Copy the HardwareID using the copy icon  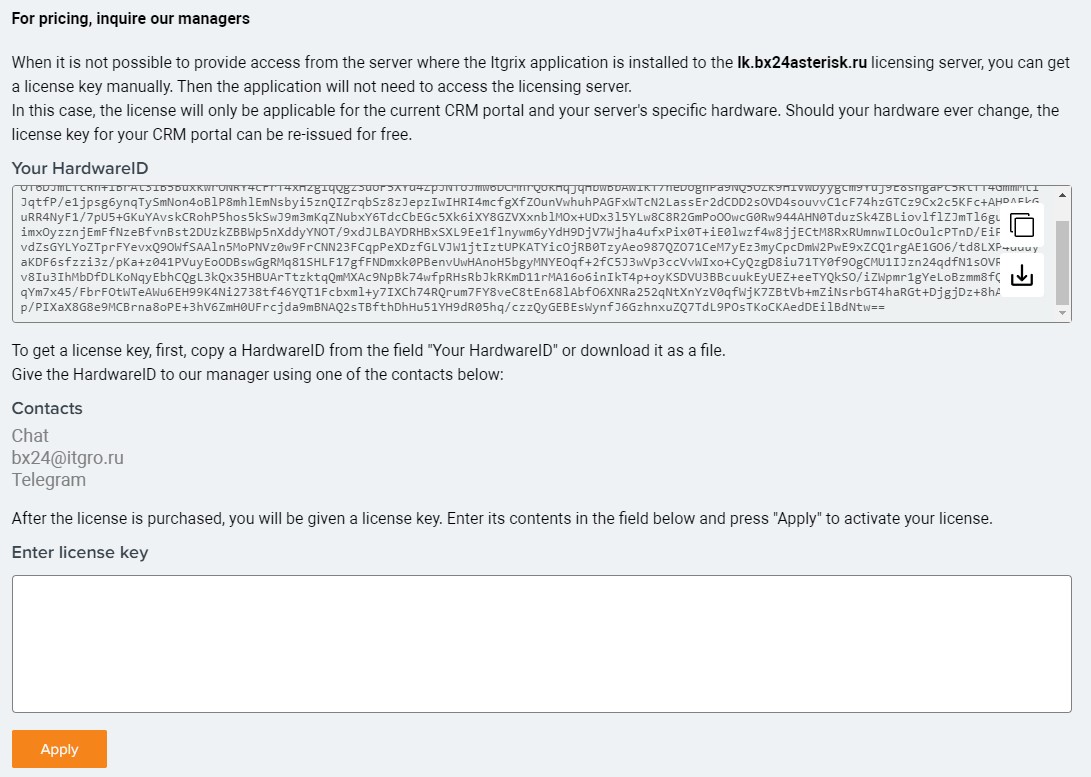(x=1021, y=225)
